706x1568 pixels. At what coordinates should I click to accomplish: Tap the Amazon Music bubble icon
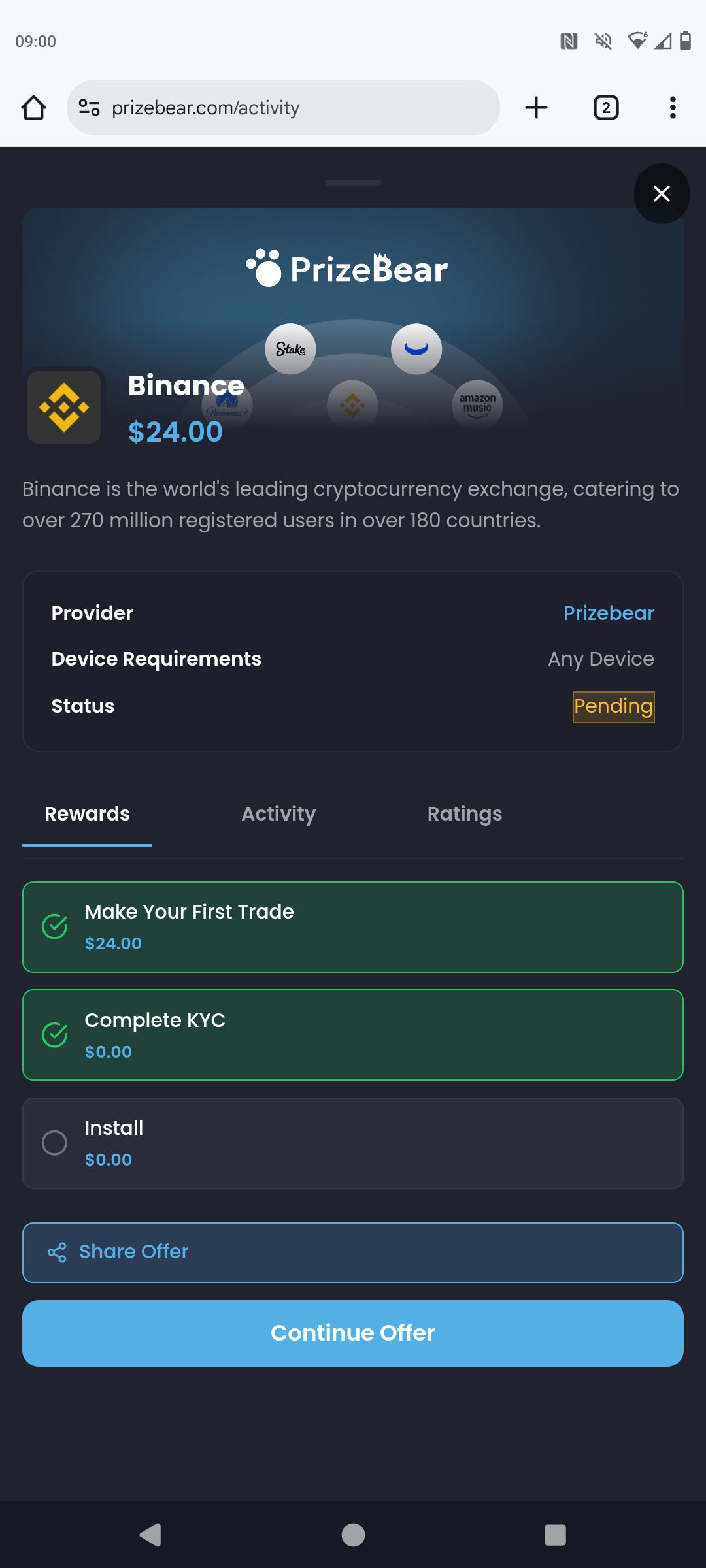(x=477, y=404)
